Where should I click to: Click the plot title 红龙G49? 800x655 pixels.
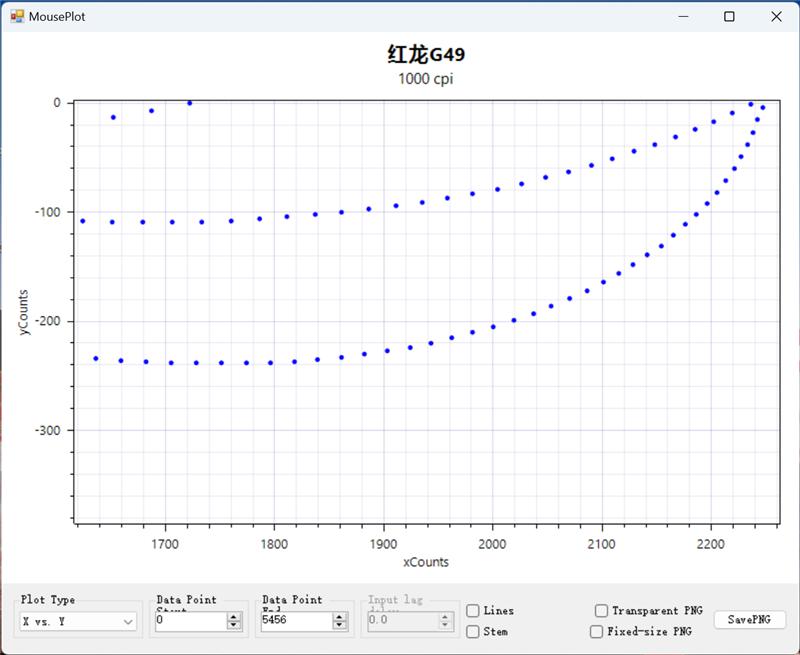click(426, 54)
